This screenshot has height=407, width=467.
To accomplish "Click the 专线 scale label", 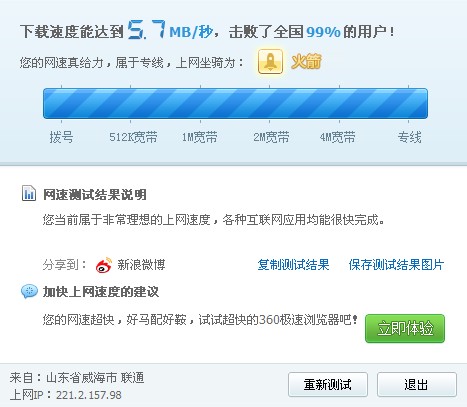I will 410,137.
